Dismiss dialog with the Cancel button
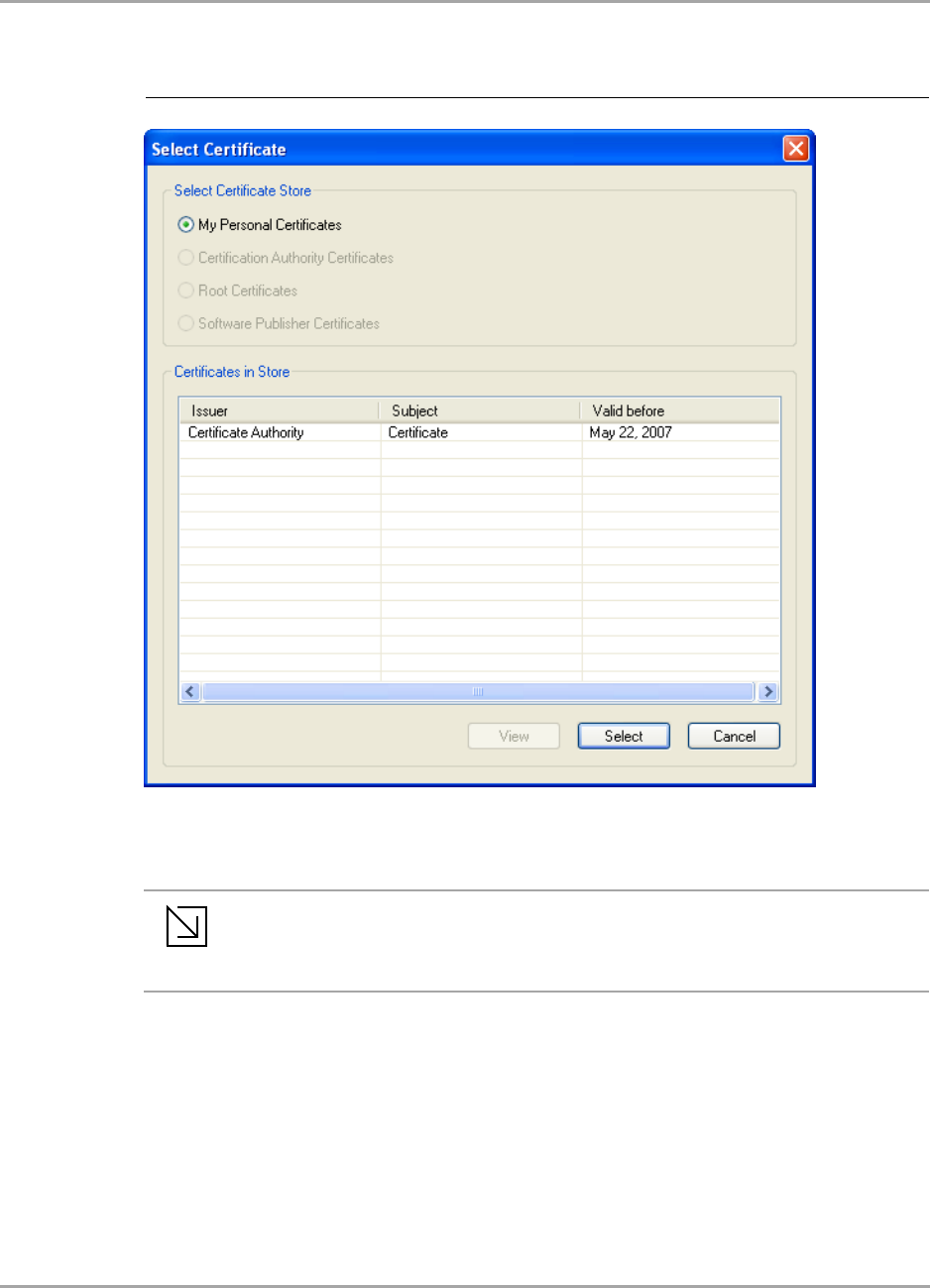 [x=734, y=736]
